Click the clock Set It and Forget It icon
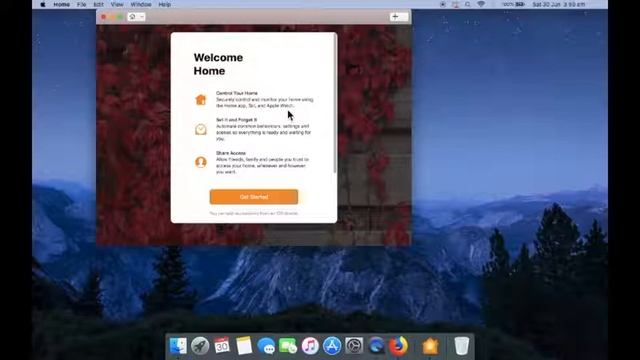Screen dimensions: 640x360 [x=200, y=129]
